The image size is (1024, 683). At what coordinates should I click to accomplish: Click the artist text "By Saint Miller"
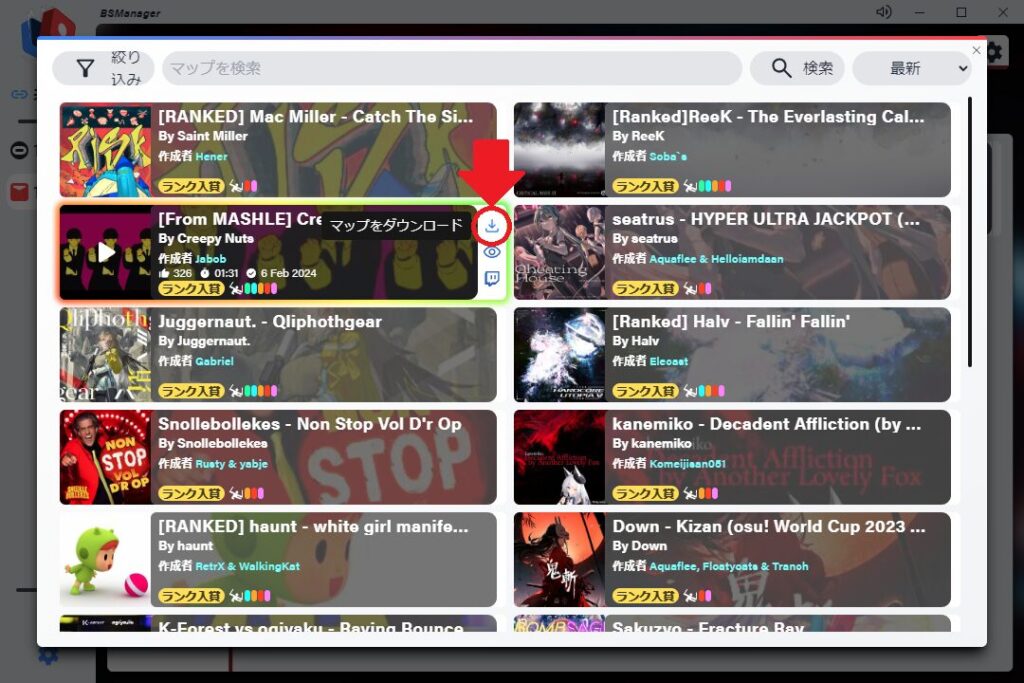click(203, 136)
